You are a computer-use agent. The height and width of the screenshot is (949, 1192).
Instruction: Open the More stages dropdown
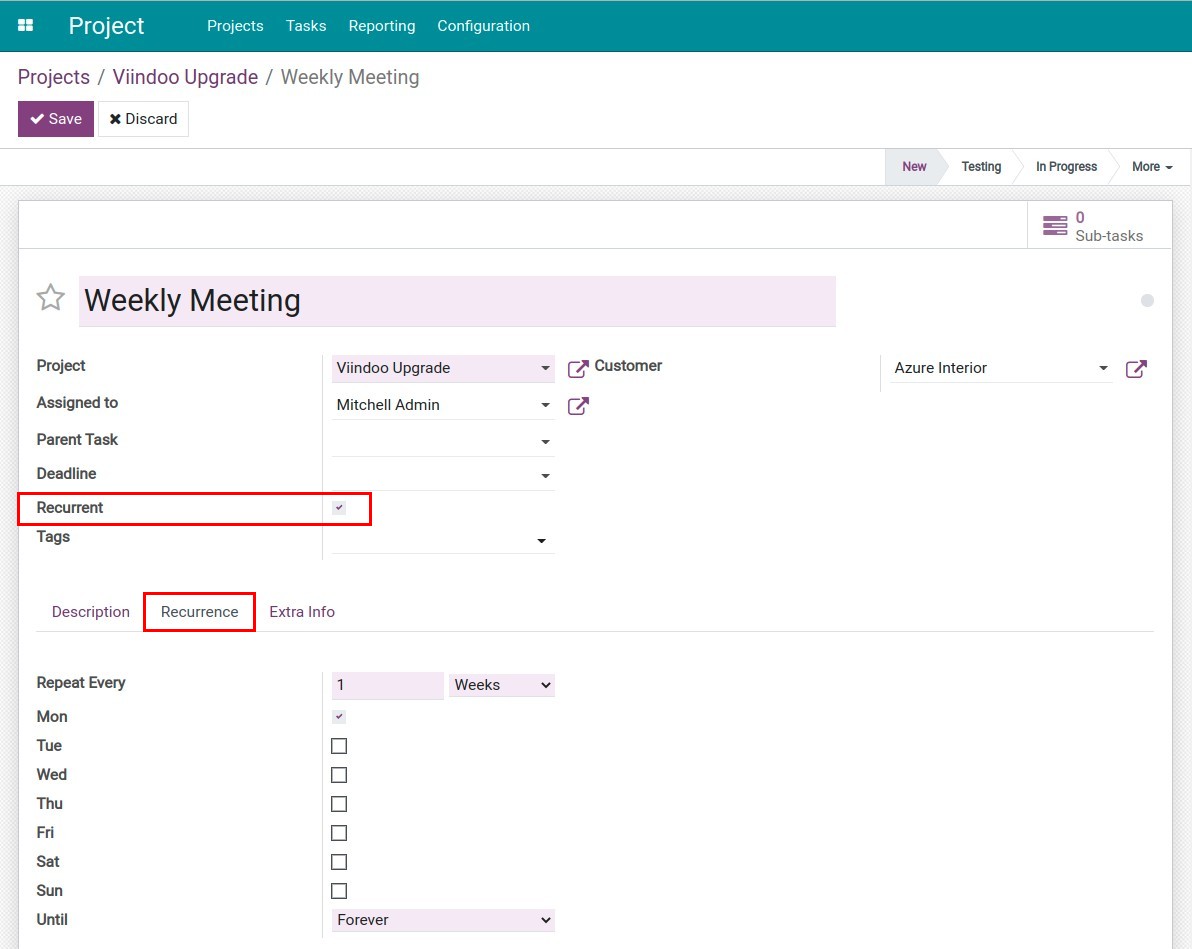tap(1151, 167)
